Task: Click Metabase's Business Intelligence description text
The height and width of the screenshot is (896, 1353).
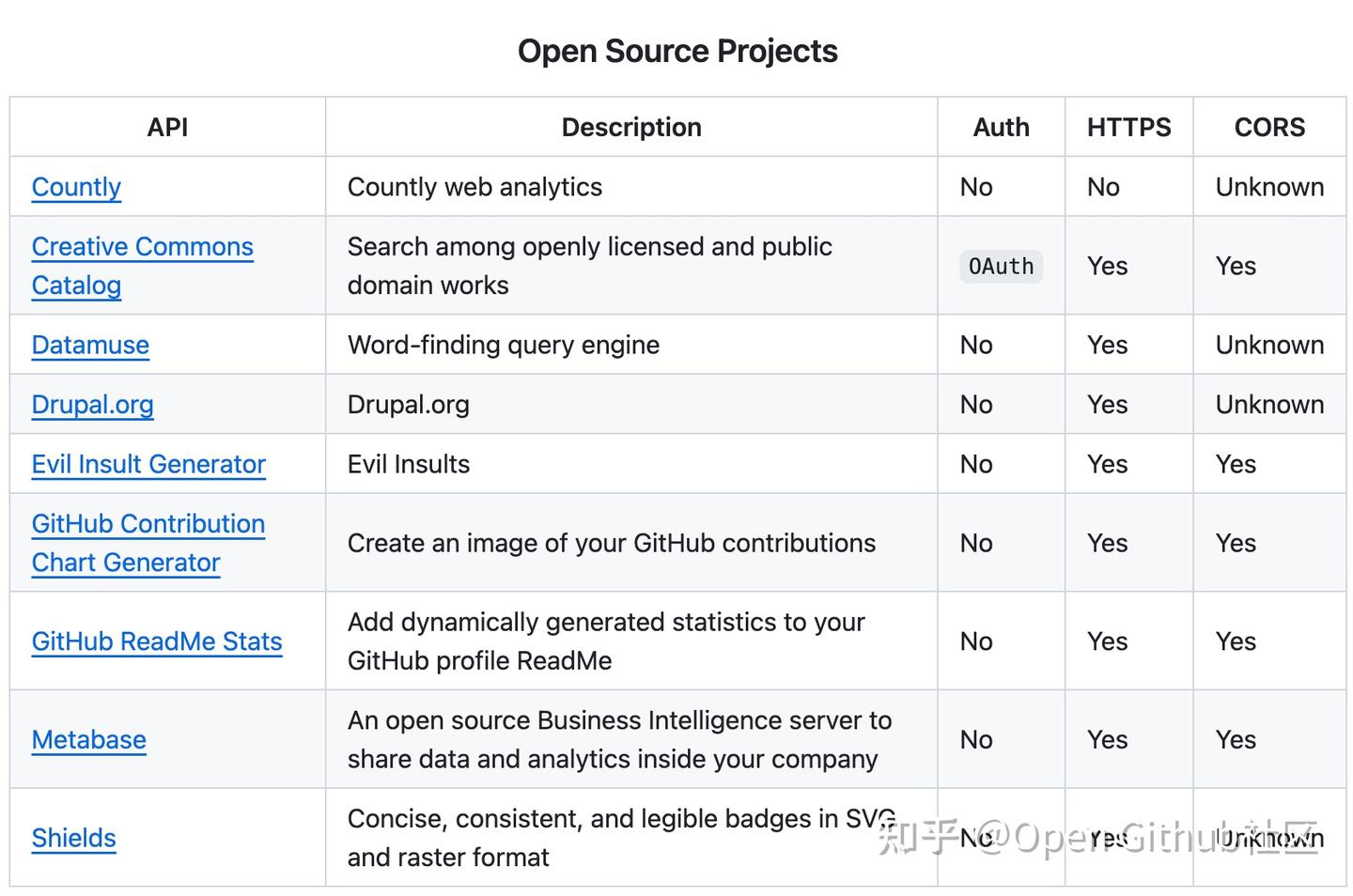Action: click(618, 739)
